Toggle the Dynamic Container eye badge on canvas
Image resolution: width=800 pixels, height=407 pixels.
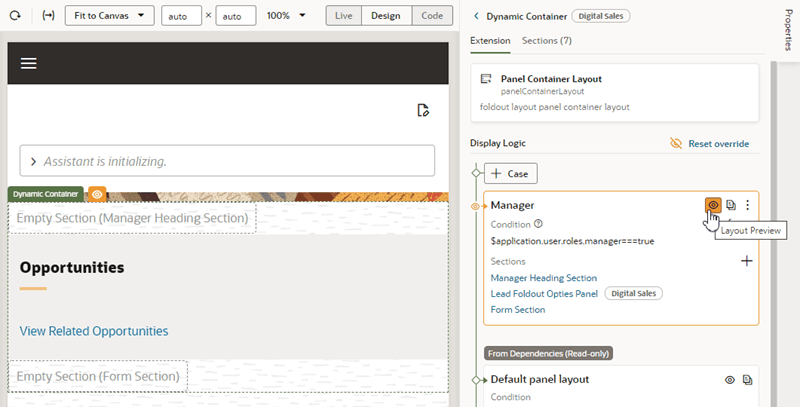97,194
